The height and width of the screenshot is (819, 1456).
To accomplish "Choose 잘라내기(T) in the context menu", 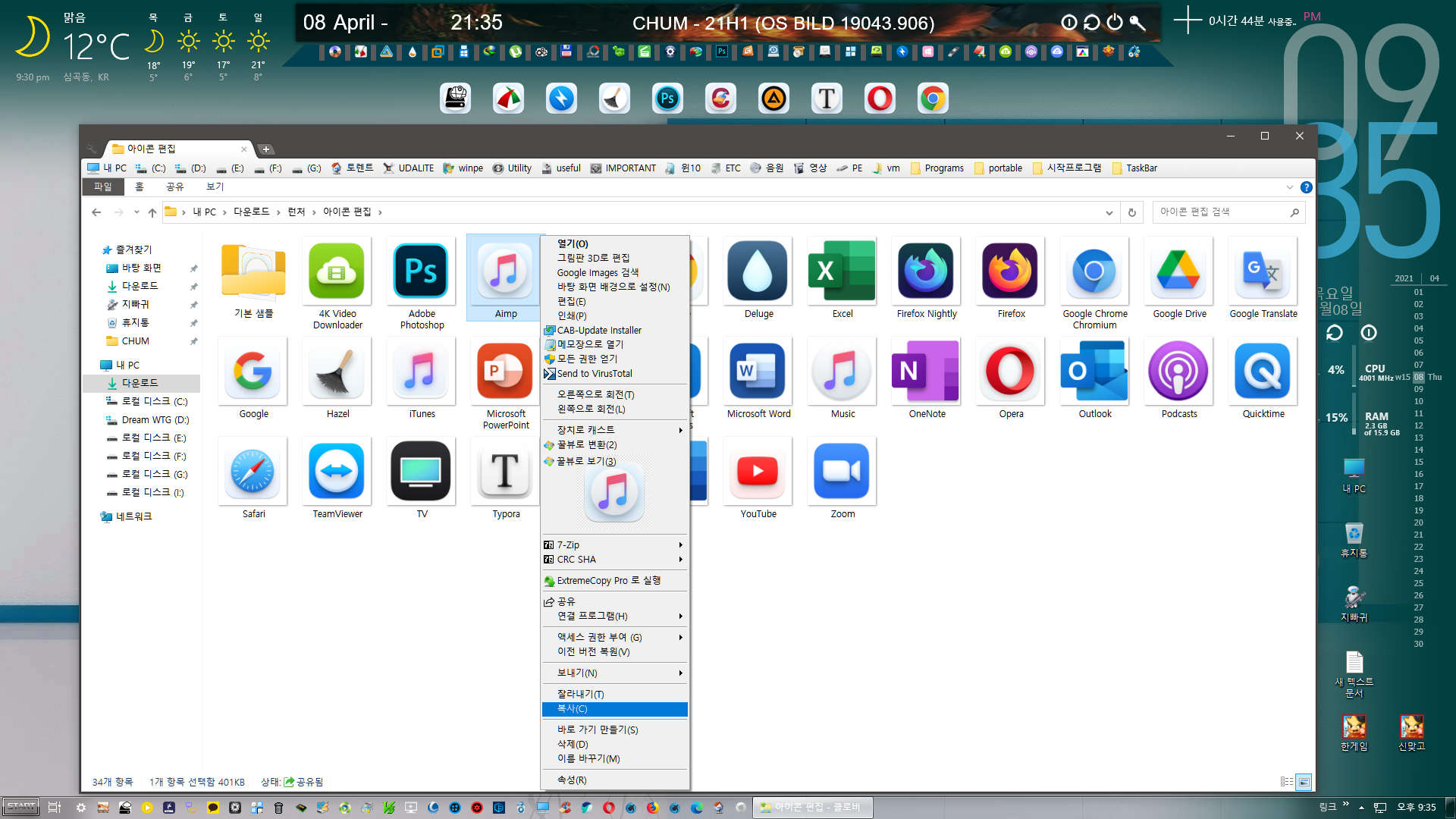I will click(x=615, y=694).
